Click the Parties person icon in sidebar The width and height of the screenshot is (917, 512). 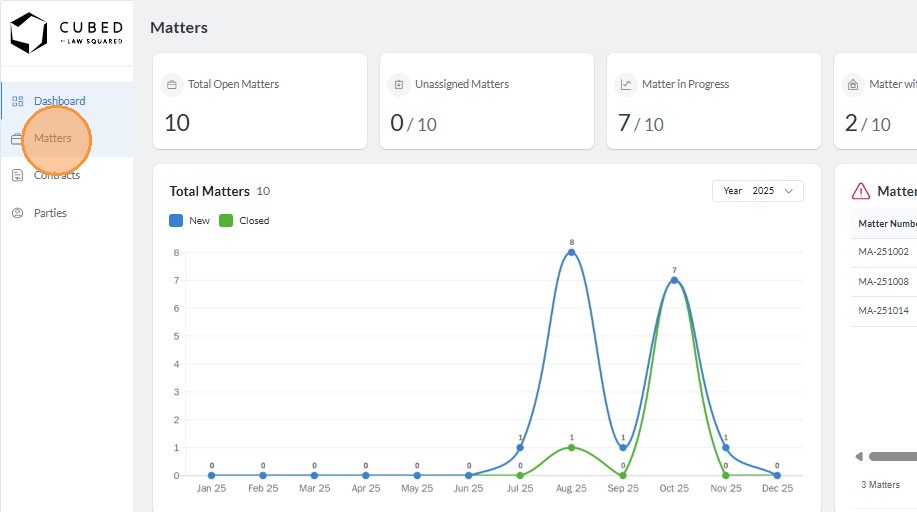pyautogui.click(x=17, y=213)
